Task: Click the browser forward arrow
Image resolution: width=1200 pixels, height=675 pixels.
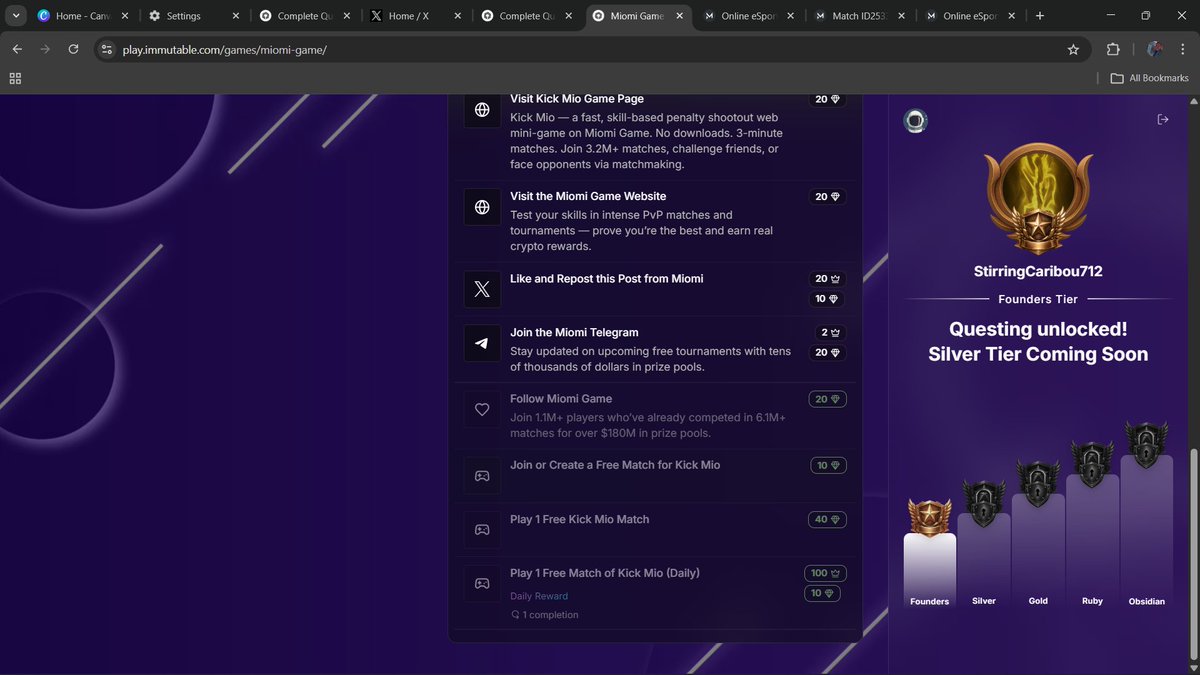Action: click(x=45, y=49)
